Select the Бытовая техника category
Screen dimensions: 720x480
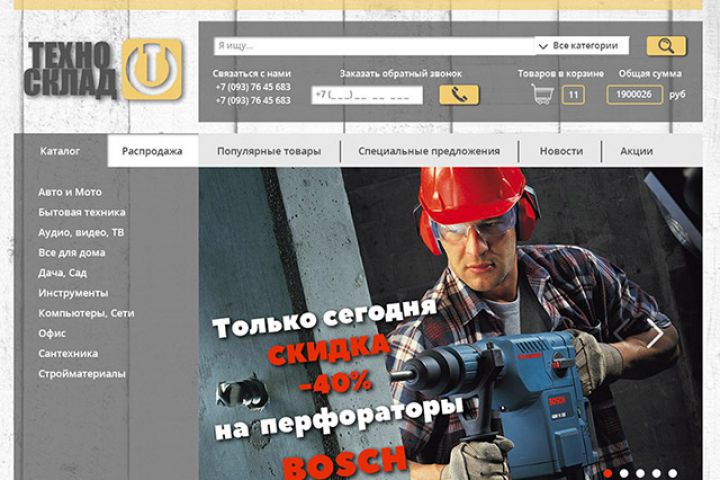pyautogui.click(x=82, y=212)
